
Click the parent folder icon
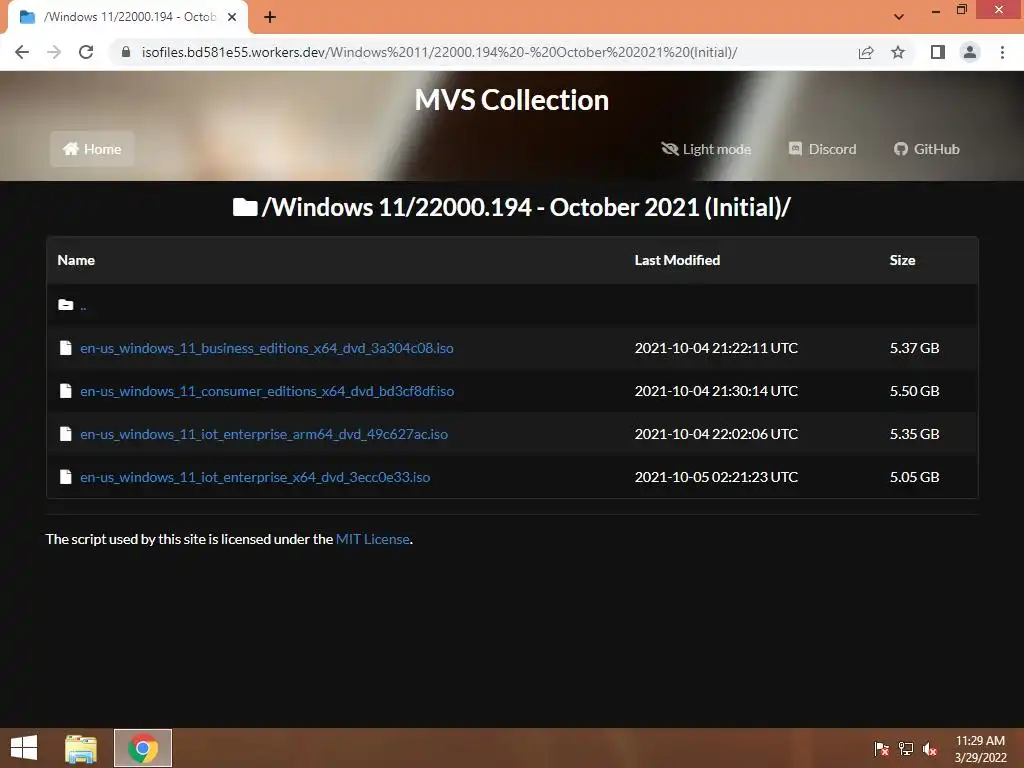pos(65,304)
